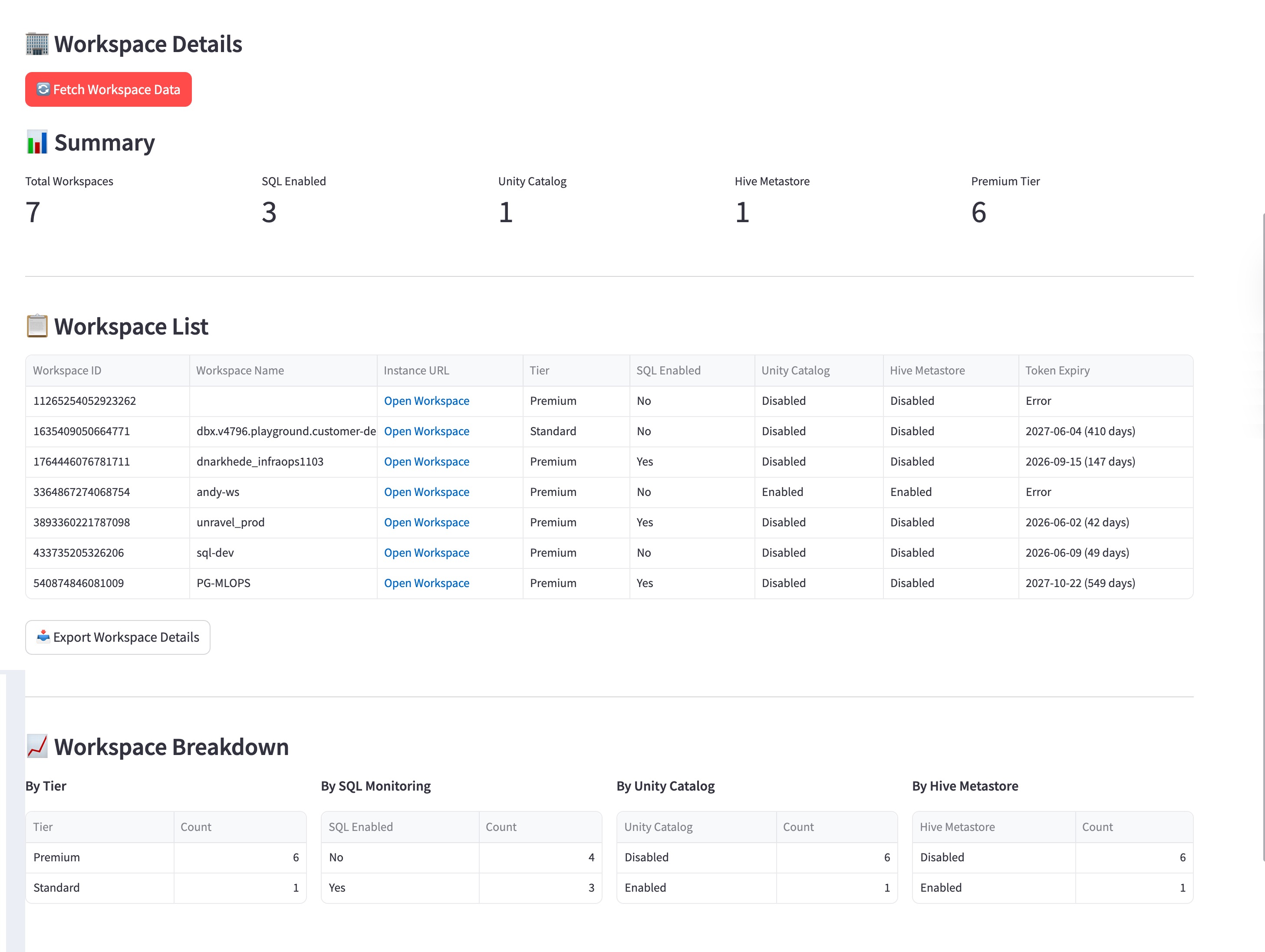Click the Export Workspace Details button
The width and height of the screenshot is (1265, 952).
(117, 637)
